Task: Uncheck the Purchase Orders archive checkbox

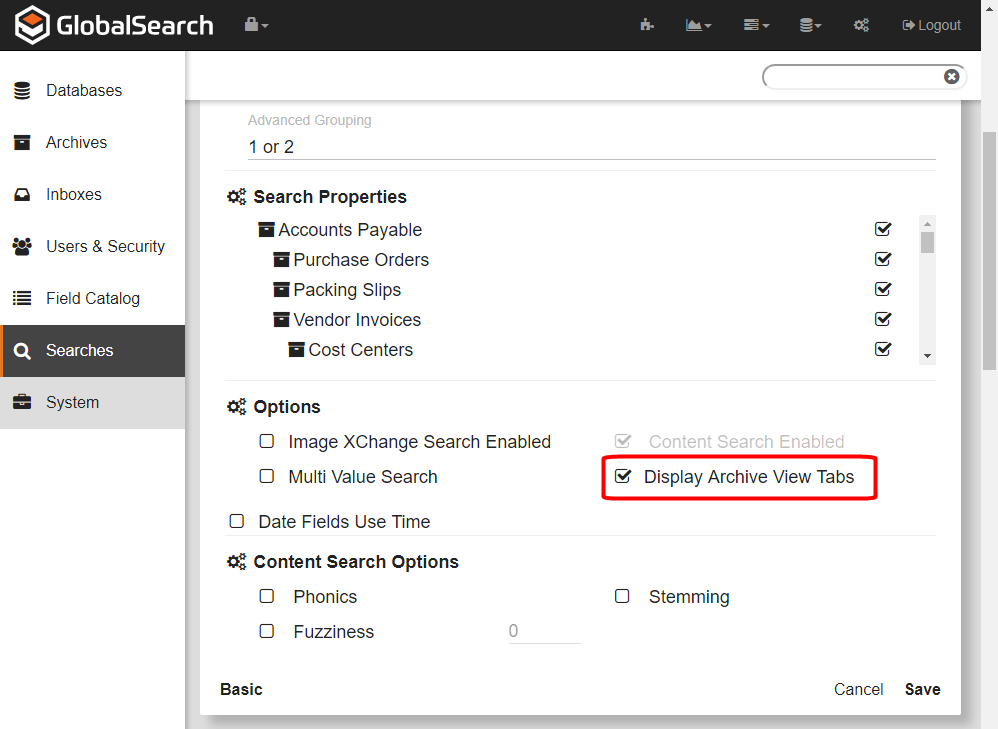Action: [x=883, y=259]
